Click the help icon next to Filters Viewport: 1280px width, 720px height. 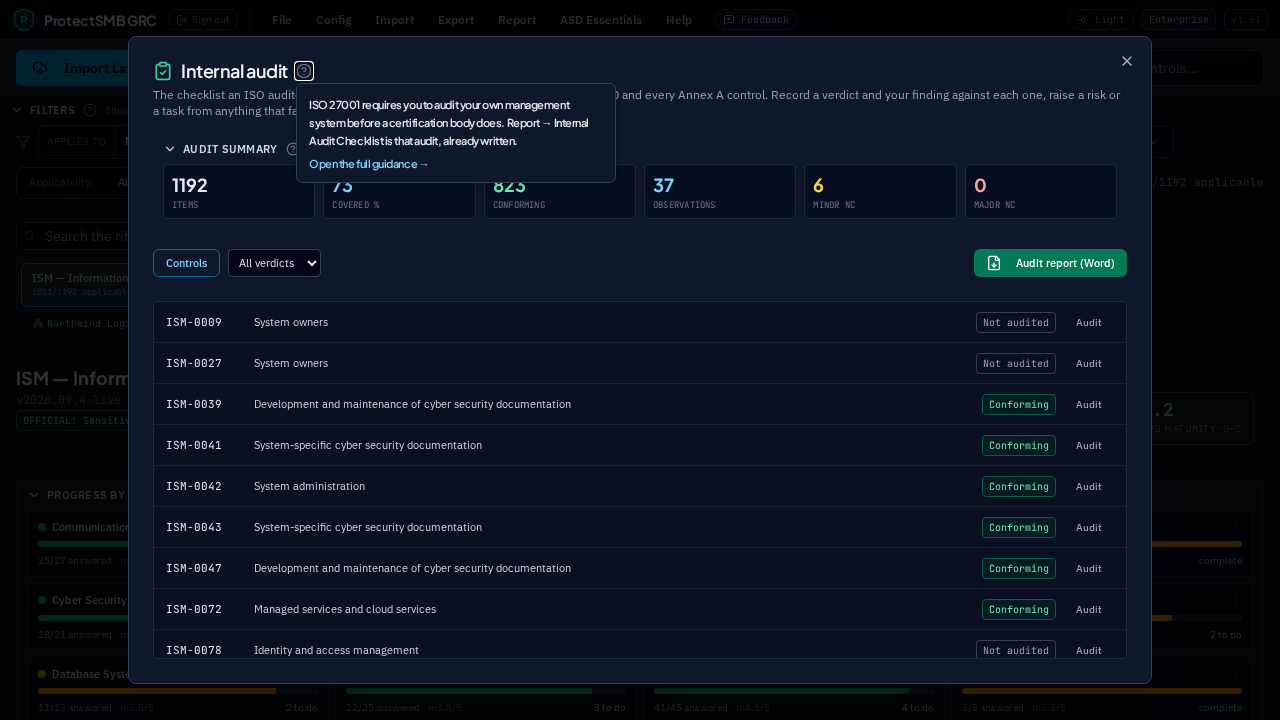90,110
